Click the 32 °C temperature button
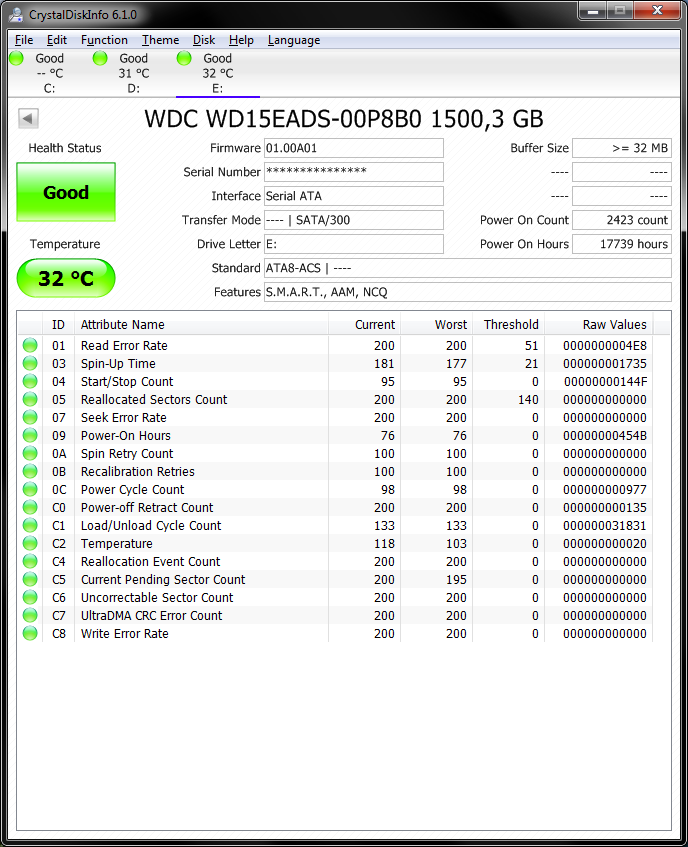Image resolution: width=688 pixels, height=847 pixels. [x=66, y=278]
